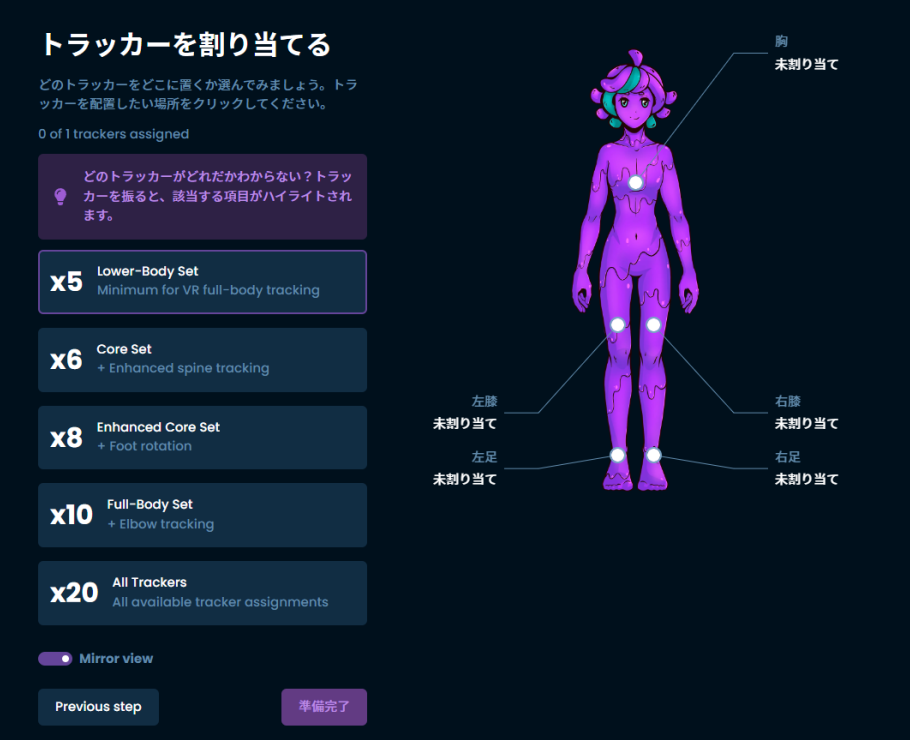Image resolution: width=910 pixels, height=740 pixels.
Task: Click the 準備完了 button
Action: pyautogui.click(x=324, y=707)
